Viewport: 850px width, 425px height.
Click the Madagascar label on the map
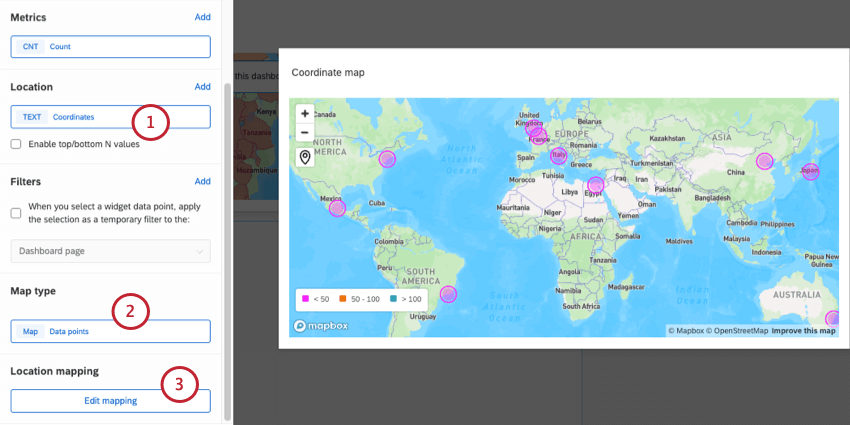tap(626, 286)
